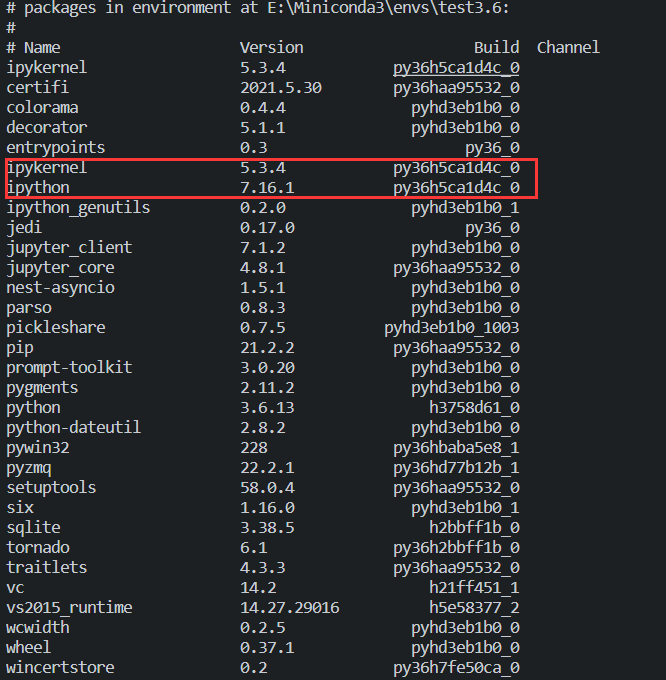Click version 3.6.13 of python
Image resolution: width=666 pixels, height=680 pixels.
[267, 407]
